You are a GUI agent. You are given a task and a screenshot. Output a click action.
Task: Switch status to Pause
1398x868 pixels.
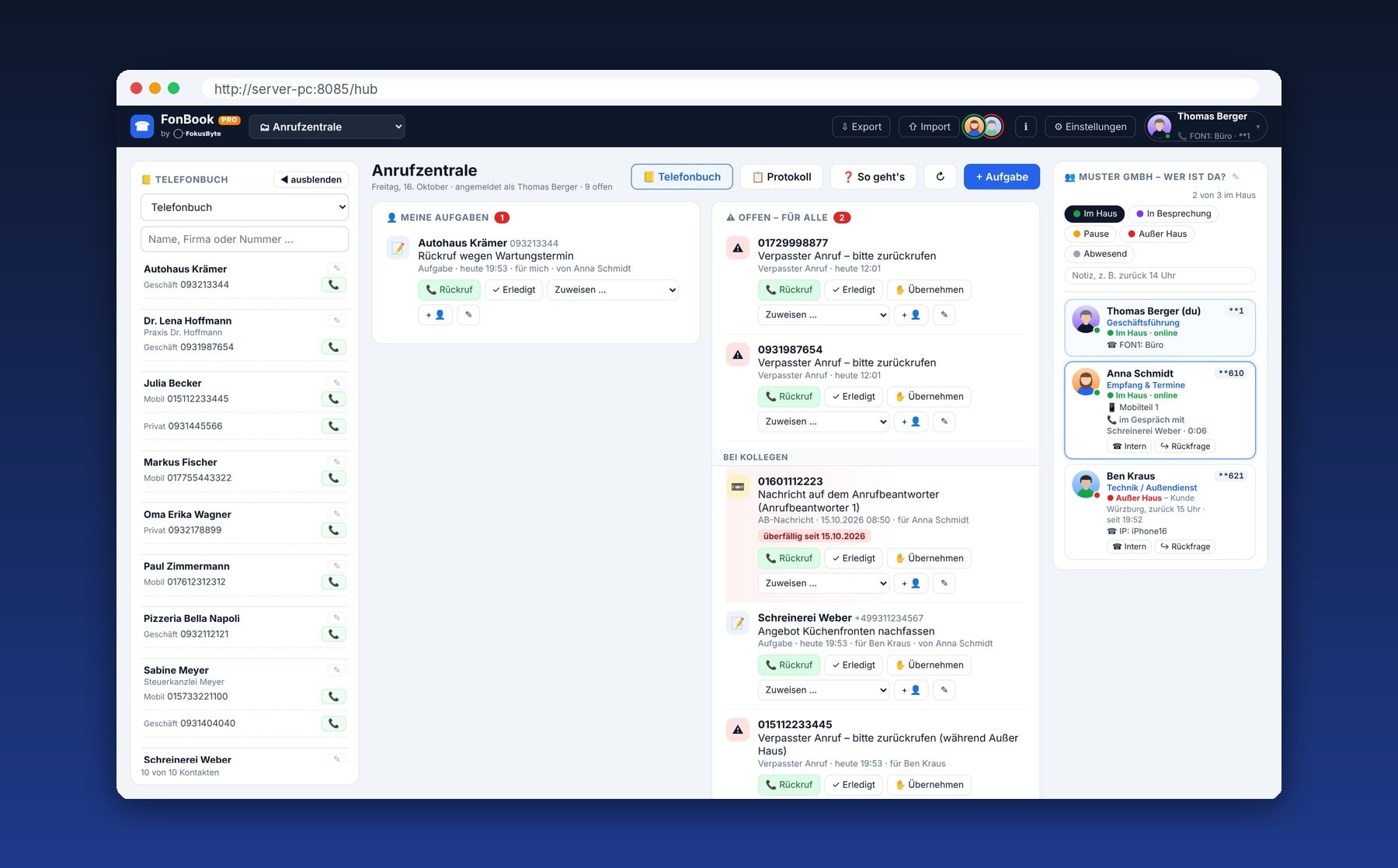tap(1090, 234)
